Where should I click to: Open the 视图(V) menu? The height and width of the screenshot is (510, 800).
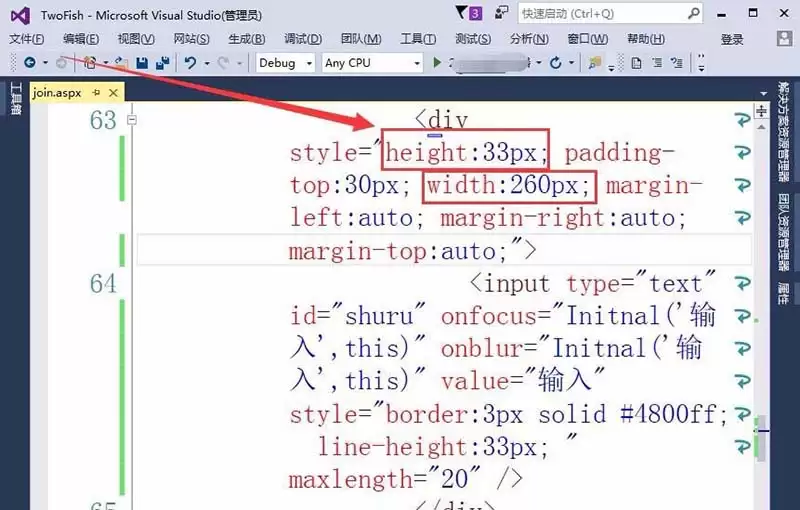click(x=136, y=39)
